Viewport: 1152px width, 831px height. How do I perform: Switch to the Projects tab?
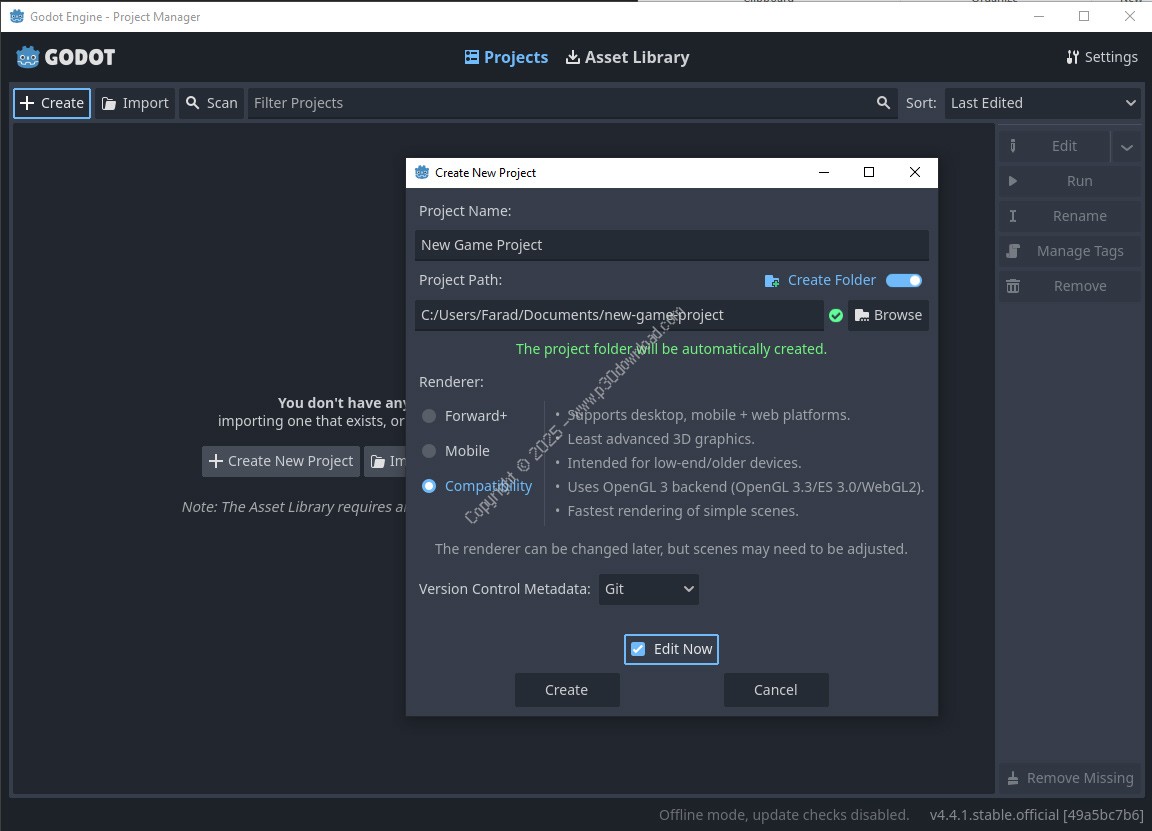(506, 57)
